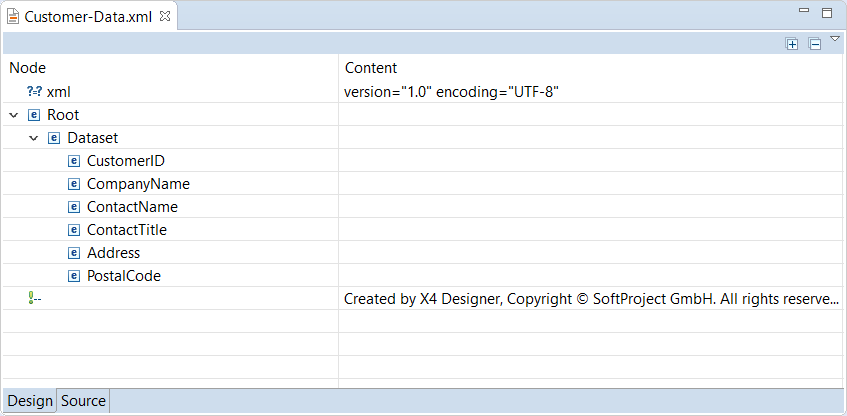Click the xml processing instruction icon
This screenshot has height=416, width=847.
(x=34, y=92)
